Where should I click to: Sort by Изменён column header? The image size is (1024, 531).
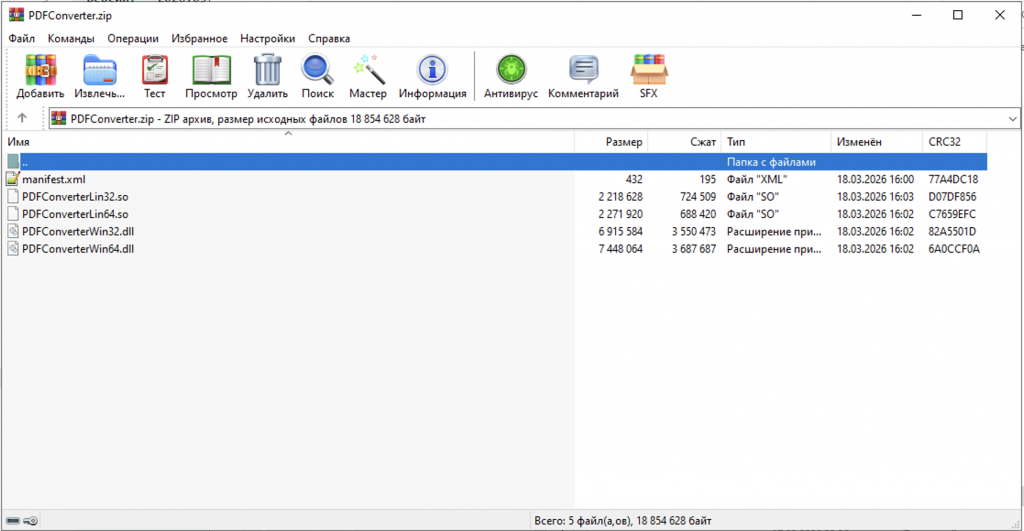(x=876, y=142)
